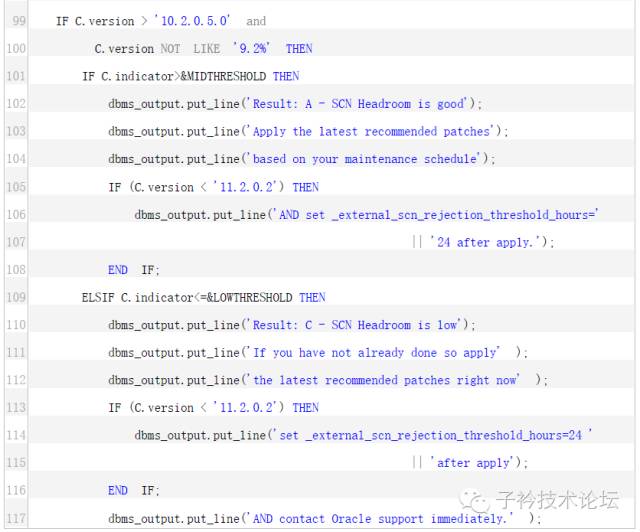This screenshot has height=532, width=640.
Task: Click line number 109 in the gutter
Action: point(16,297)
